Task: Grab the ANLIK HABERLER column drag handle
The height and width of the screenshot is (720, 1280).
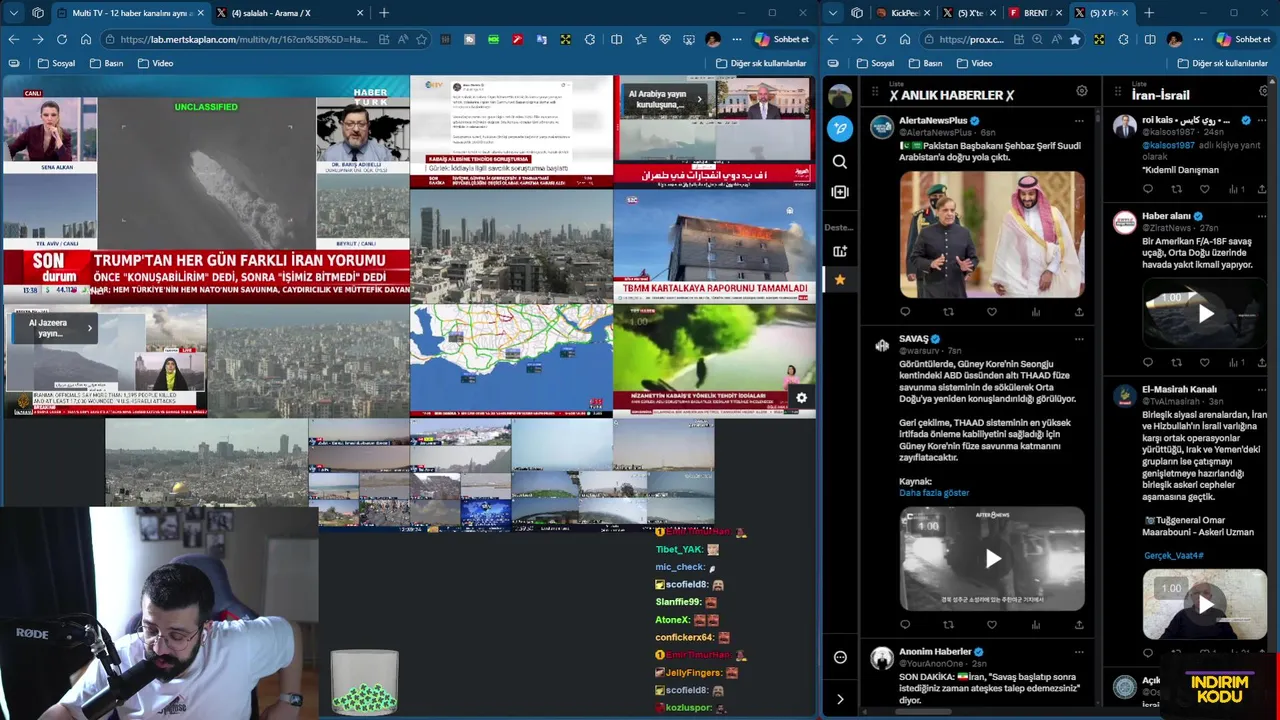Action: click(x=875, y=93)
